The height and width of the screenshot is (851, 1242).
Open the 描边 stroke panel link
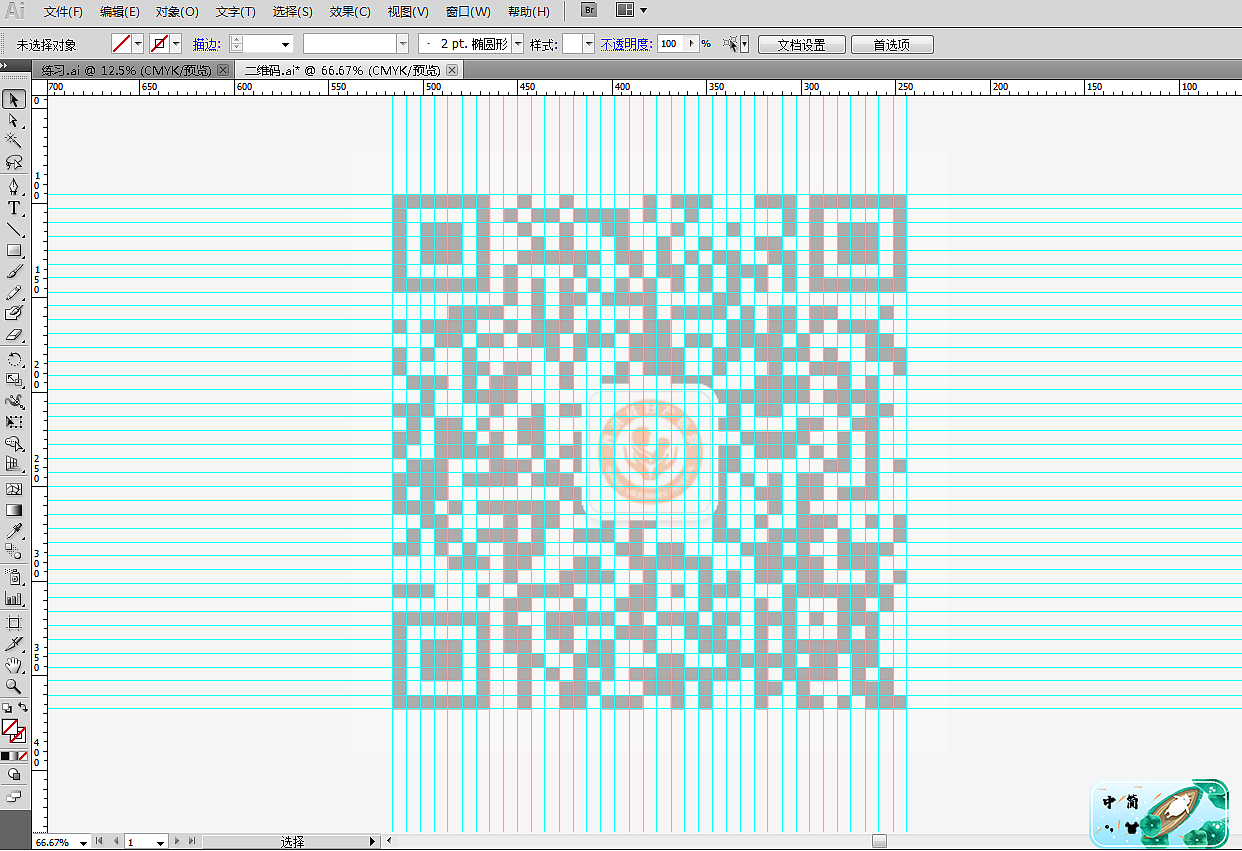[206, 44]
